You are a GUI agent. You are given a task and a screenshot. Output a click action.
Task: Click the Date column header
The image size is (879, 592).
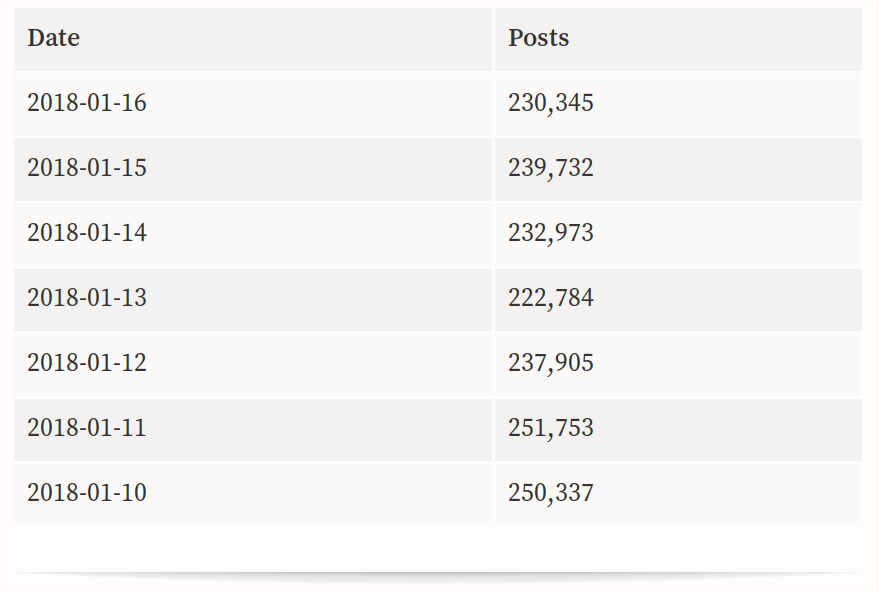253,39
